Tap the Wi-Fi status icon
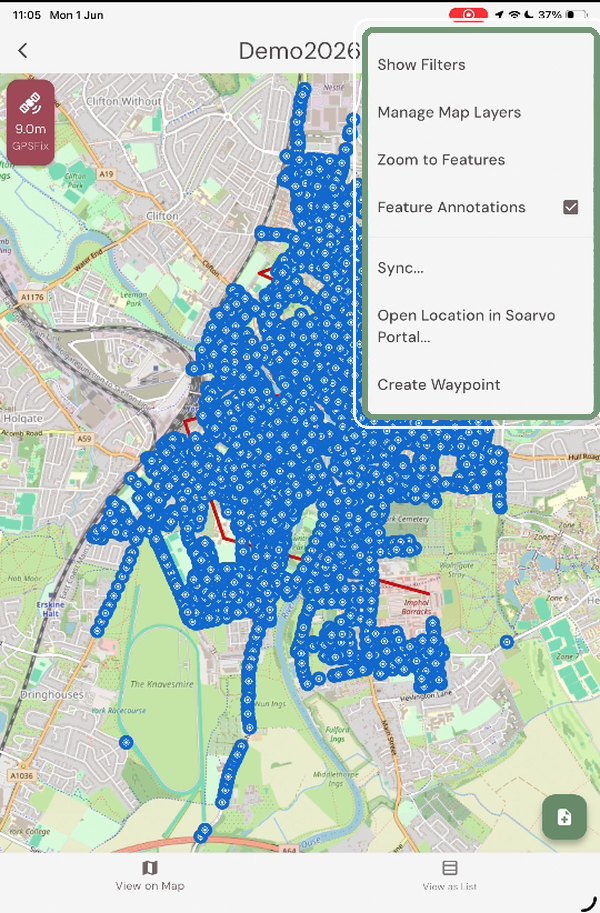The image size is (600, 913). click(514, 15)
